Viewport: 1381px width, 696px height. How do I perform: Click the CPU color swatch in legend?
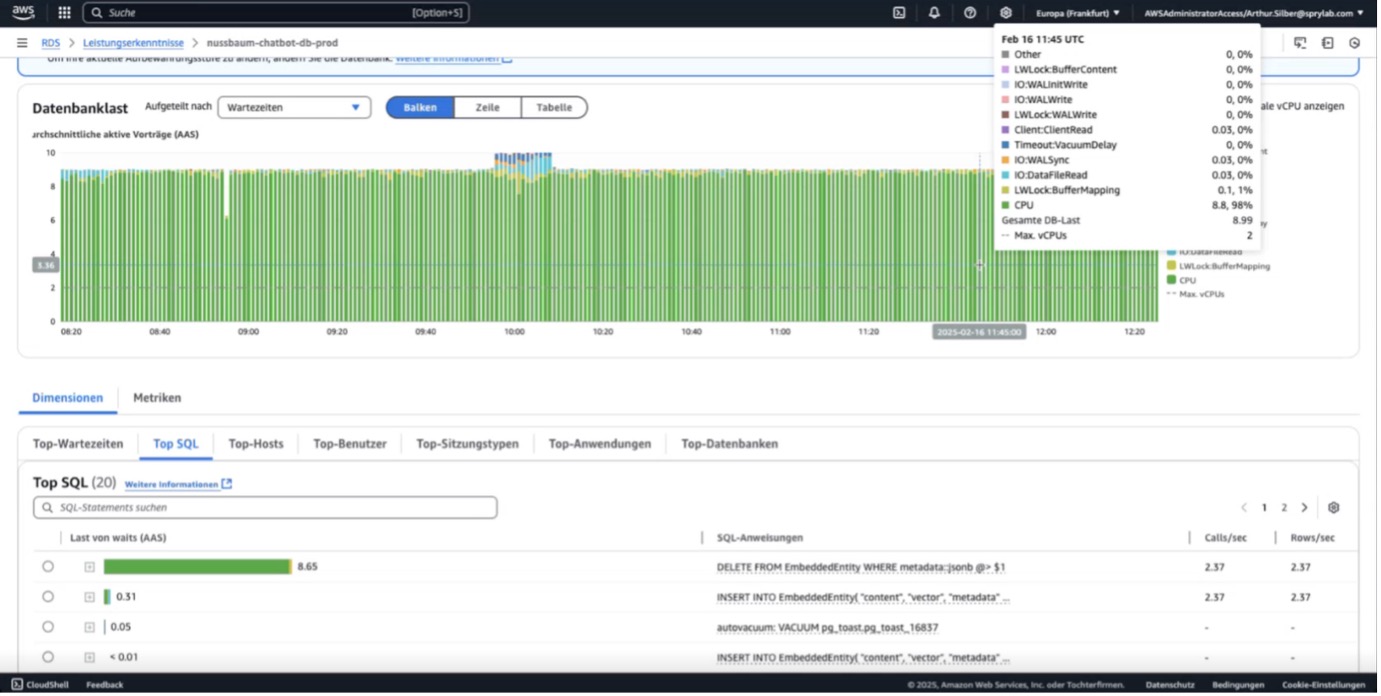pos(1173,281)
